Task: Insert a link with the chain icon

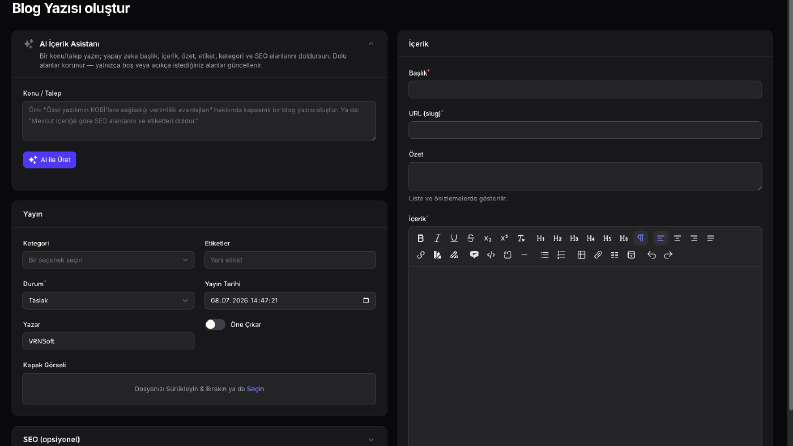Action: [420, 255]
